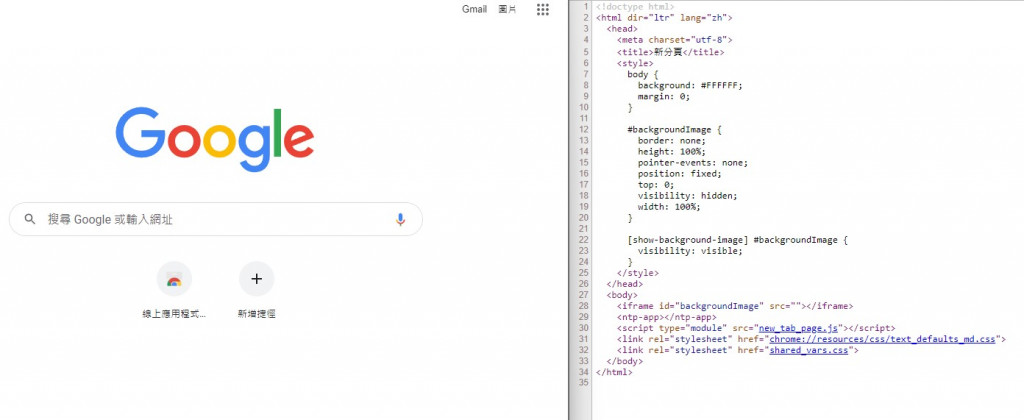
Task: Click the 'border: none;' line
Action: point(672,140)
